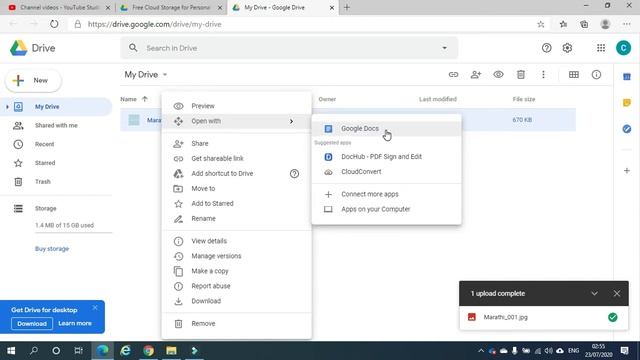Open the Support help icon
This screenshot has width=640, height=360.
tap(546, 48)
